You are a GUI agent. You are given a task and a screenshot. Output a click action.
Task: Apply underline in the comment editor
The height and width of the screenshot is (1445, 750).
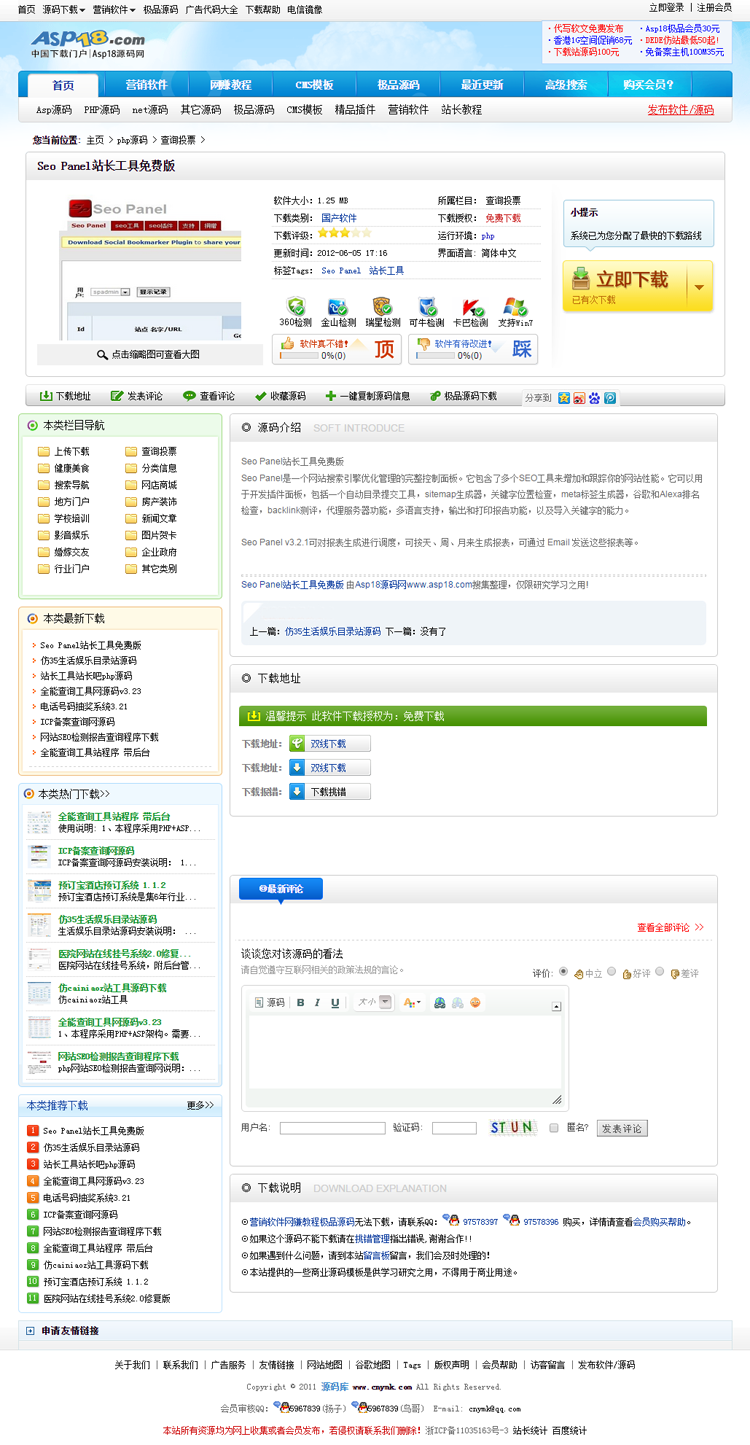(335, 1002)
